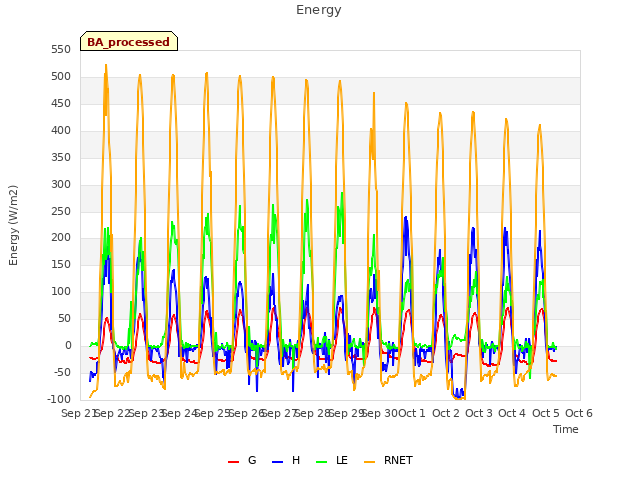
Task: Click the orange RNET legend swatch
Action: 369,462
